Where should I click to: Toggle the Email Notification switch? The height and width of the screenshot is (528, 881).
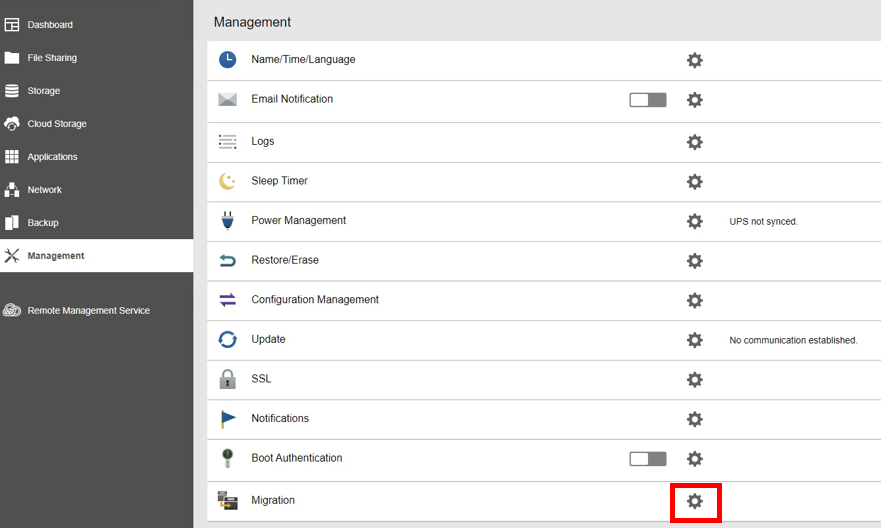pos(648,100)
